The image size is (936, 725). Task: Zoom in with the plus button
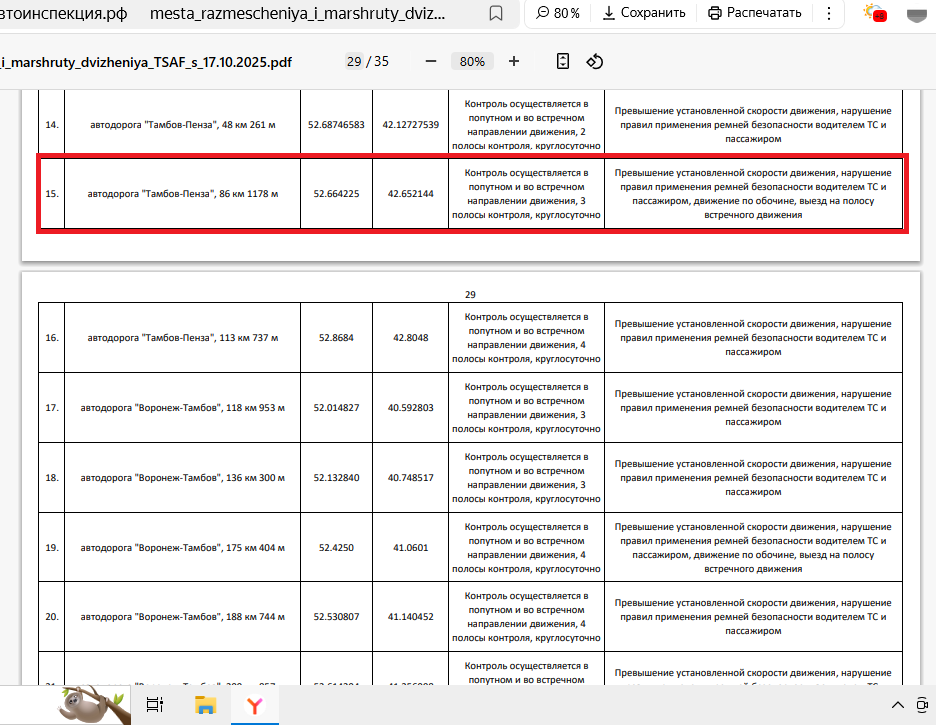(514, 61)
